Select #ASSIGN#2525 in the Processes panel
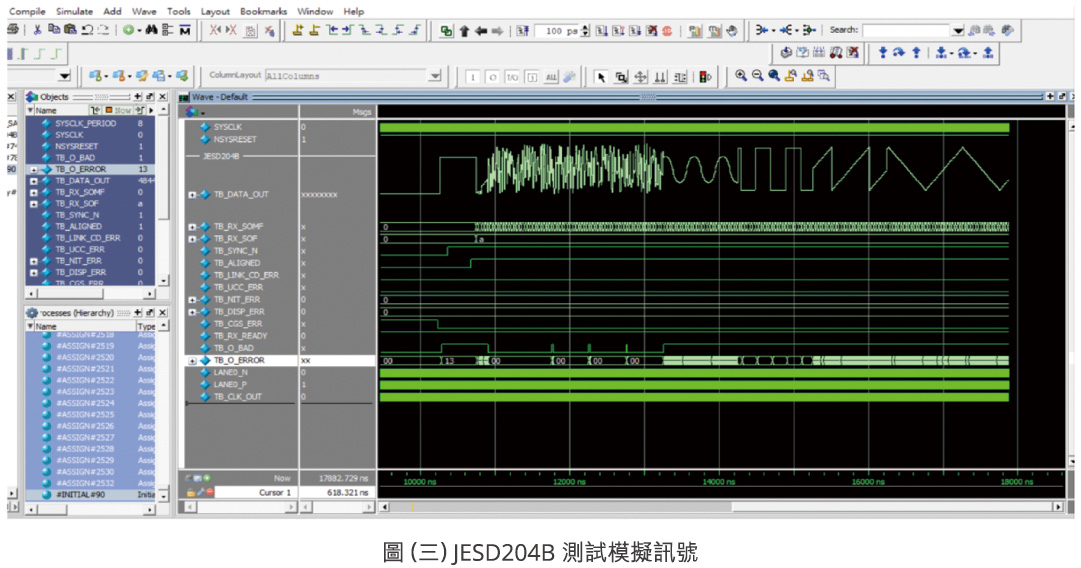Screen dimensions: 1081x568 click(x=85, y=414)
